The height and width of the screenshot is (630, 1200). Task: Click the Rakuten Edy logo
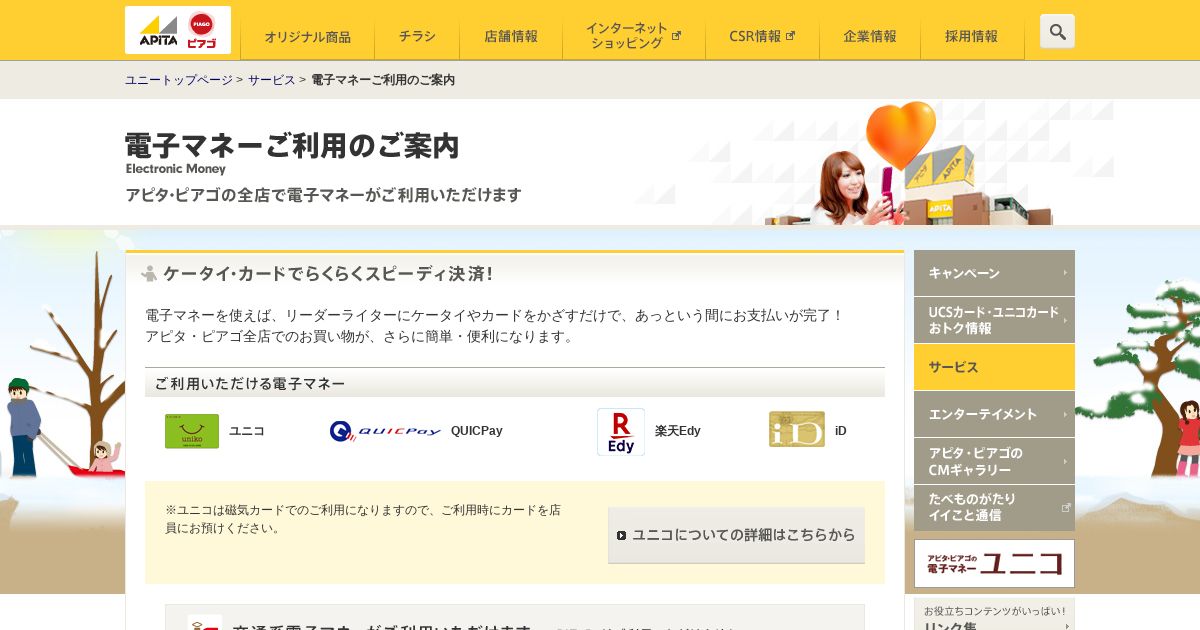[x=621, y=432]
